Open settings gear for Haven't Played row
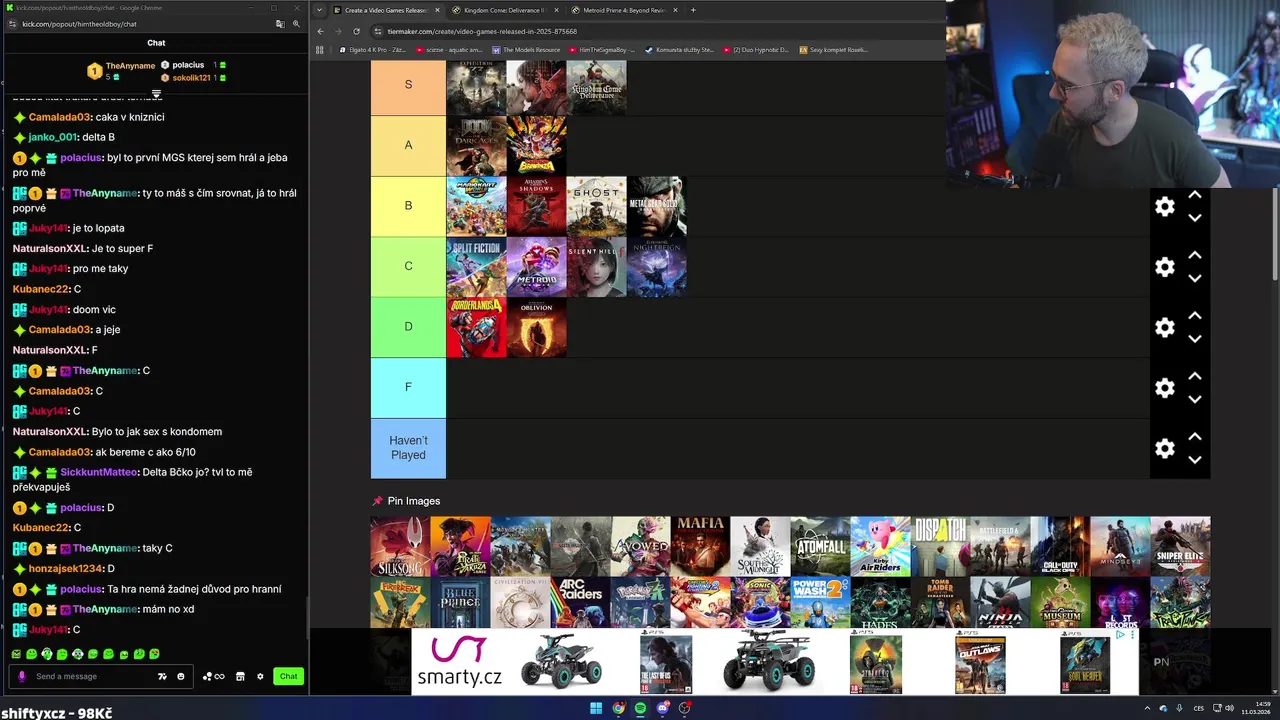 point(1165,449)
